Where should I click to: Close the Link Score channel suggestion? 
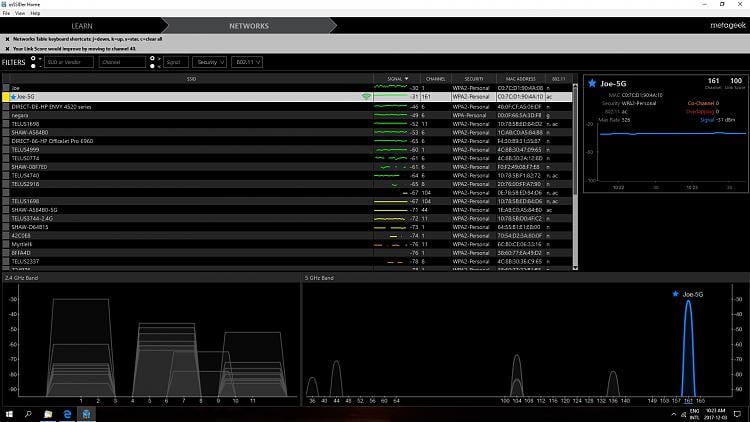pos(7,47)
